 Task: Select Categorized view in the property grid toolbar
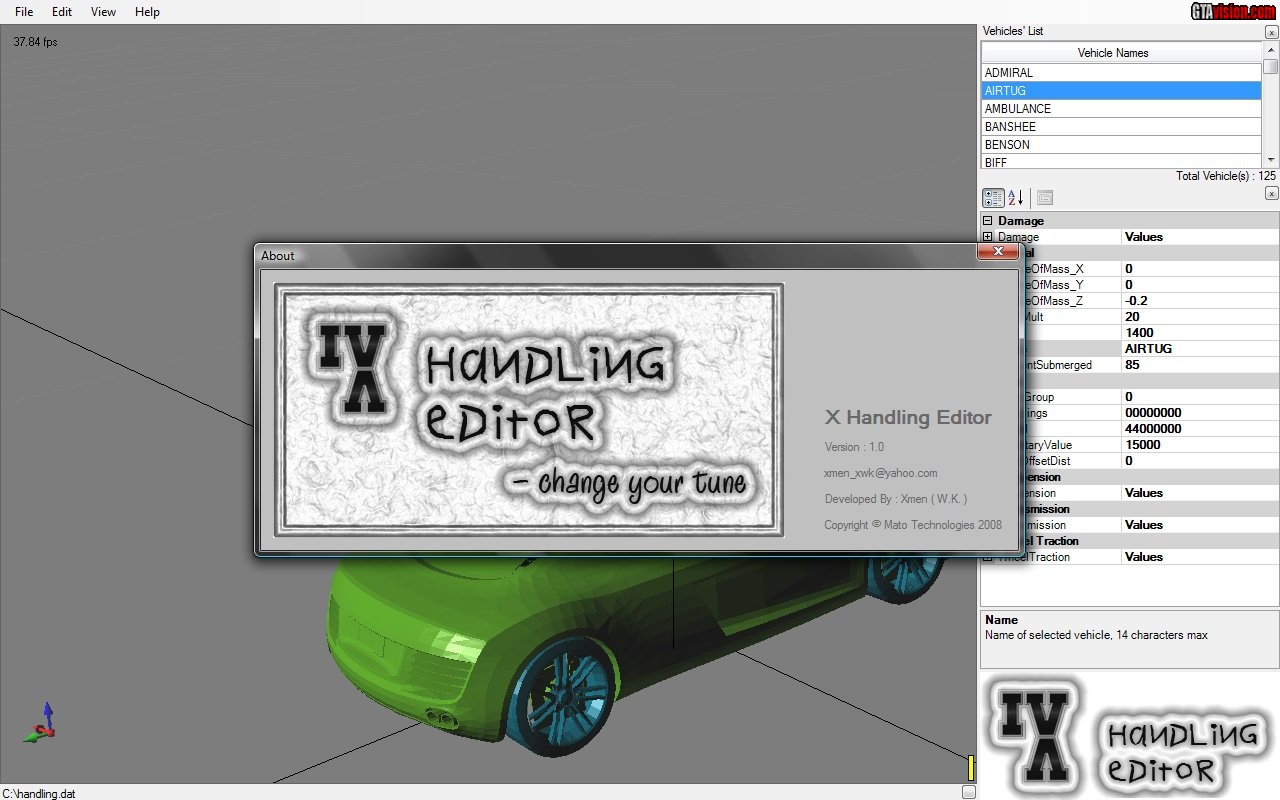993,197
